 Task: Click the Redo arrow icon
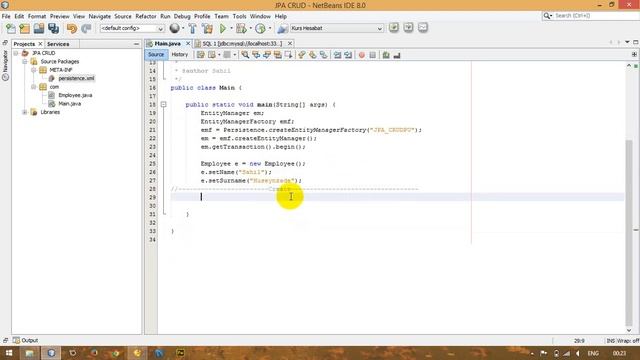86,28
